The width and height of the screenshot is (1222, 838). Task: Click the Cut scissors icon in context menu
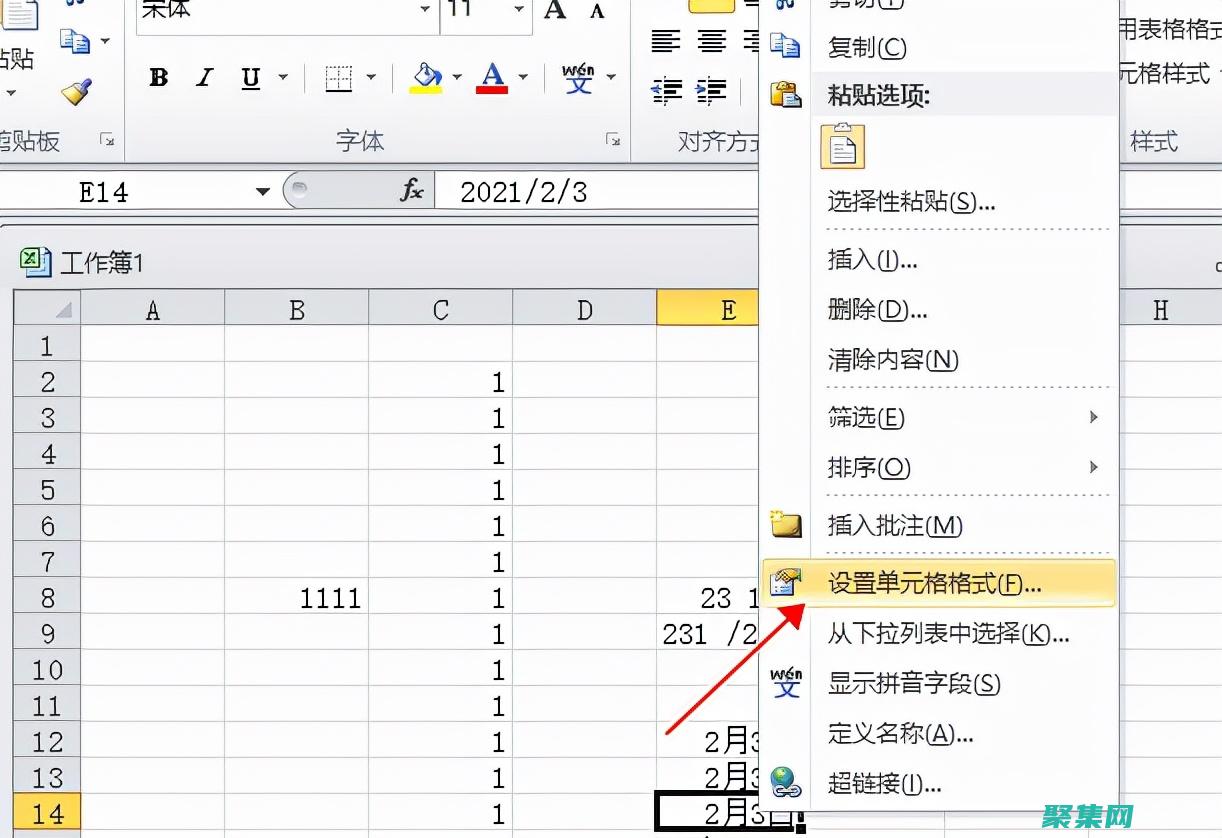point(786,5)
